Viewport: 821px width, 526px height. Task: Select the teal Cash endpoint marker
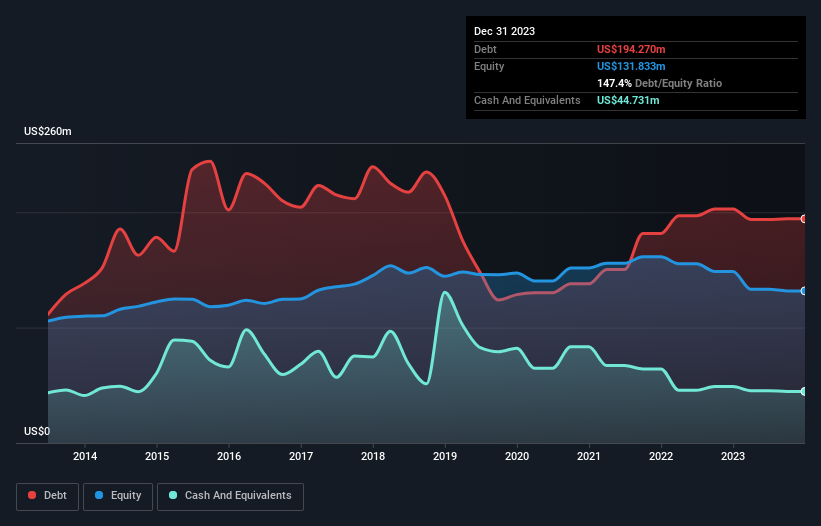(x=804, y=391)
